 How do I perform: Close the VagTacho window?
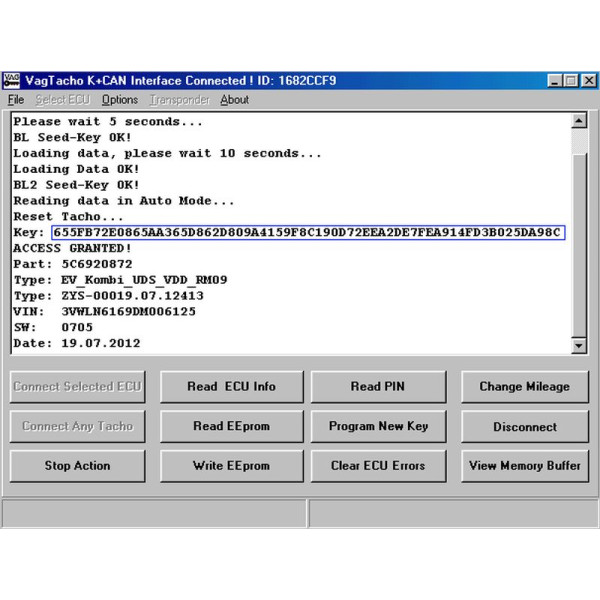(586, 81)
